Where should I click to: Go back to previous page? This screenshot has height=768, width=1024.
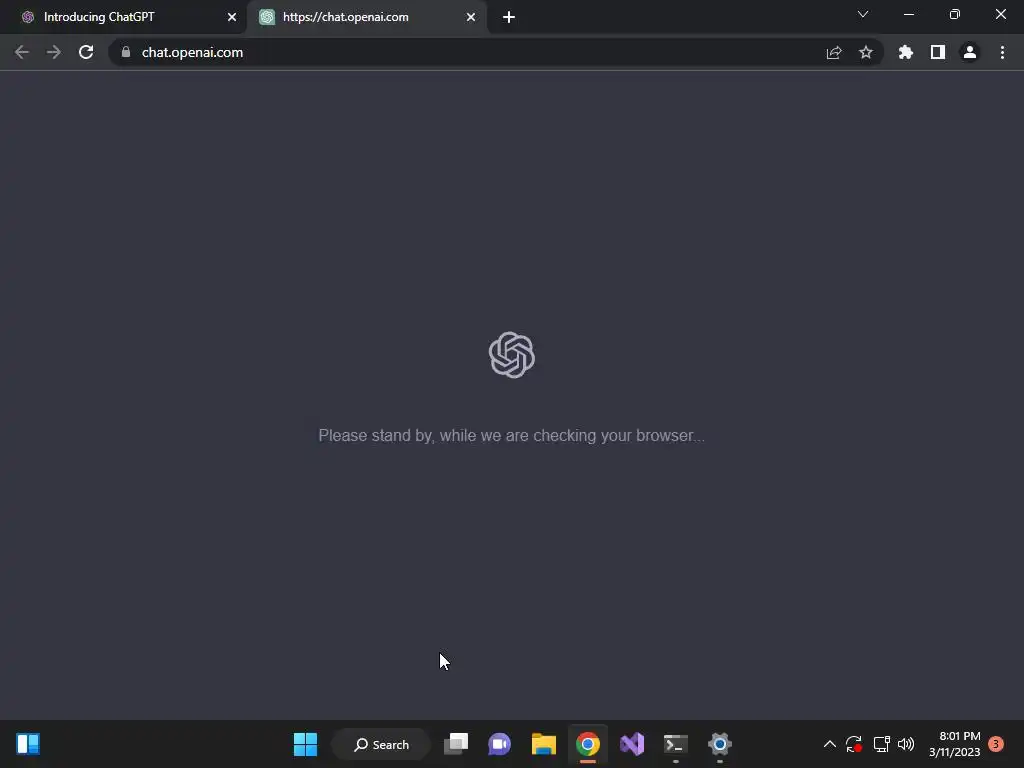[22, 52]
